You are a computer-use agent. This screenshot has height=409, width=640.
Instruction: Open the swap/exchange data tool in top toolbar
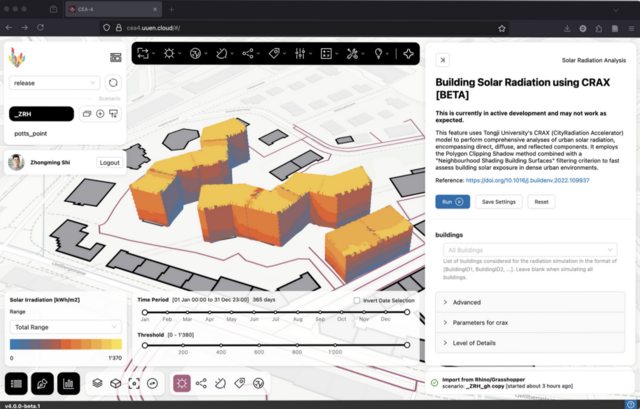coord(143,53)
